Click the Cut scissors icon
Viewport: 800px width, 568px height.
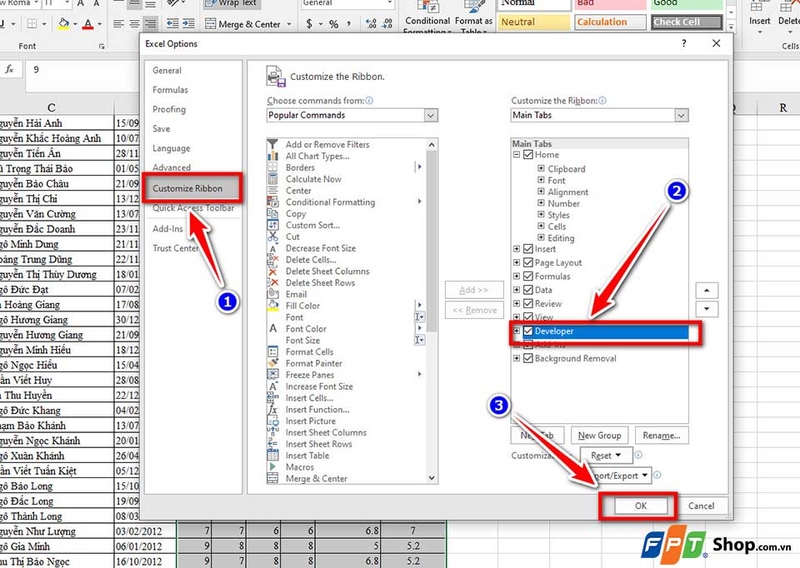click(x=273, y=237)
